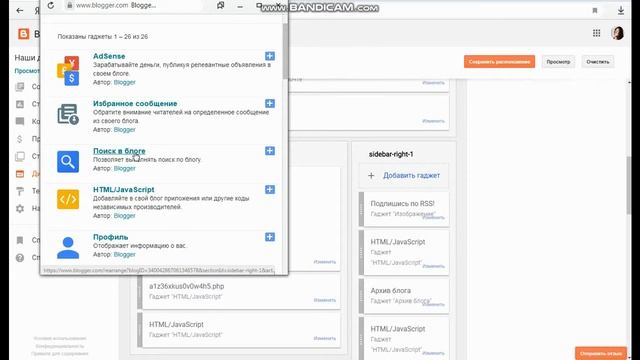Screen dimensions: 640x360
Task: Open Comments icon in sidebar
Action: (x=20, y=121)
